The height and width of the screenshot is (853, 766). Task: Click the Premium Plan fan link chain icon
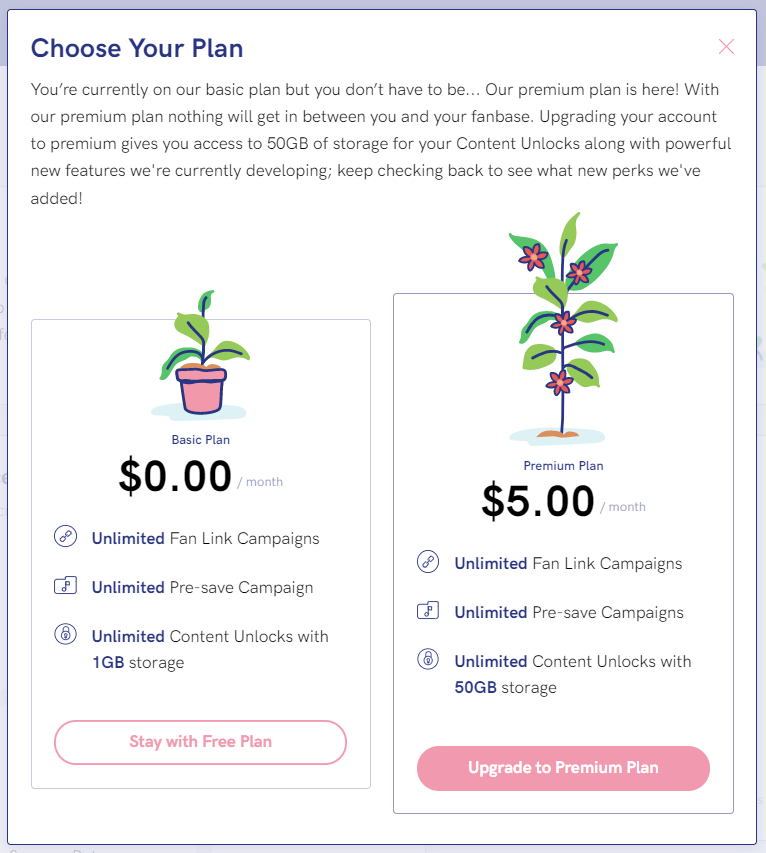(428, 561)
